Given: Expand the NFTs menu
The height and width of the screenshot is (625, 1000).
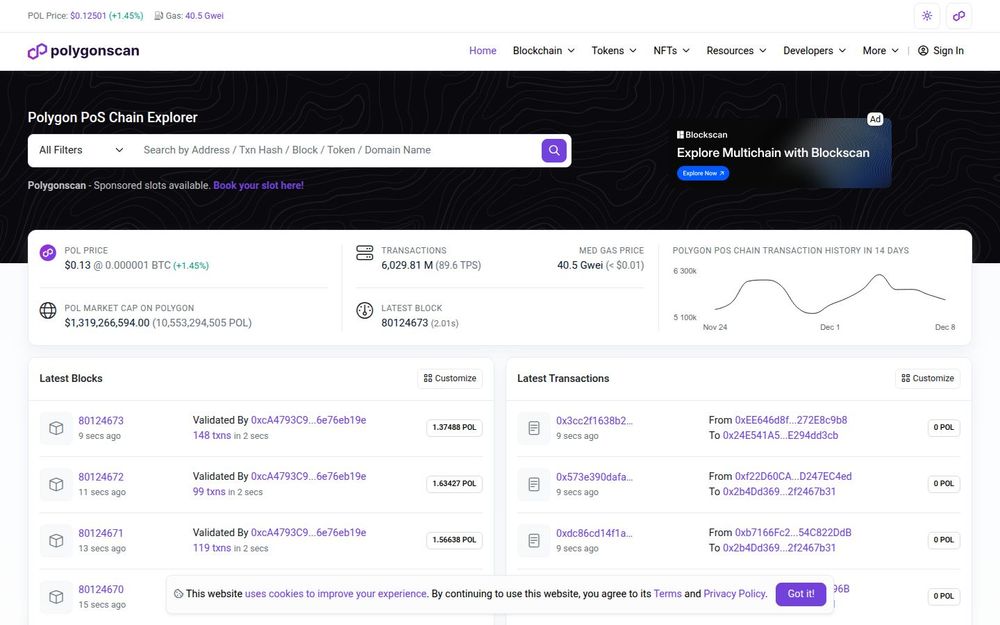Looking at the screenshot, I should [671, 51].
